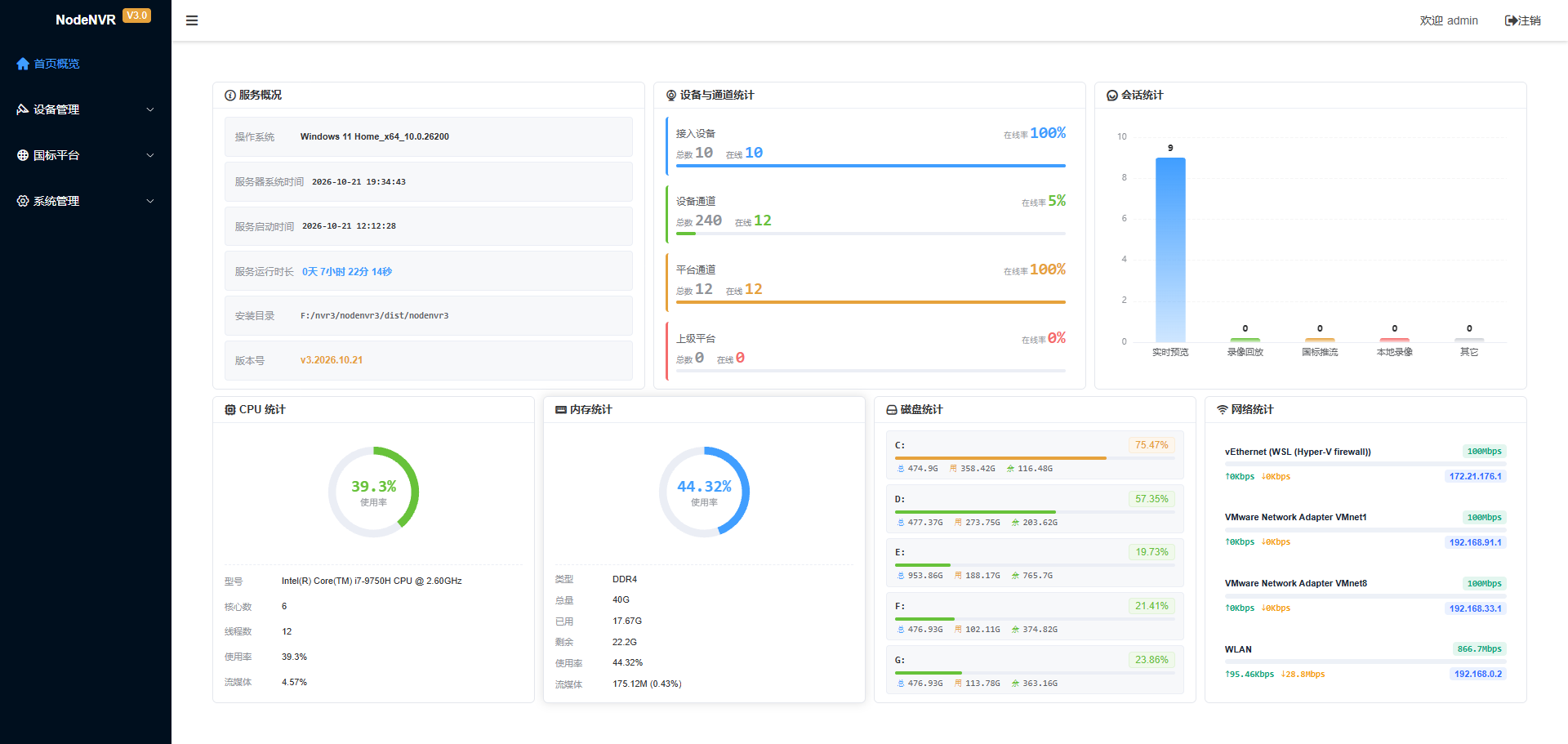The height and width of the screenshot is (744, 1568).
Task: Click the blue 实时预览 bar in chart
Action: click(1170, 250)
